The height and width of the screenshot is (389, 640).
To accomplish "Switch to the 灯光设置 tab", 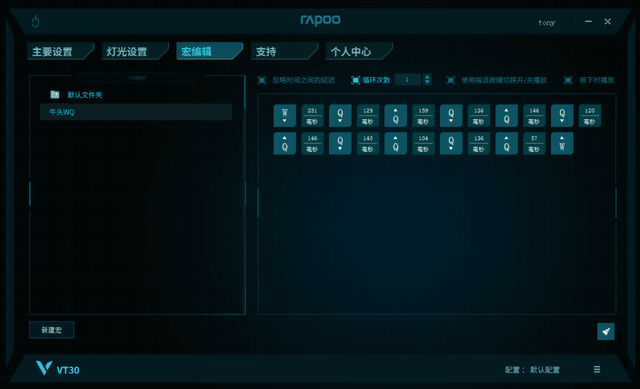I will coord(135,51).
